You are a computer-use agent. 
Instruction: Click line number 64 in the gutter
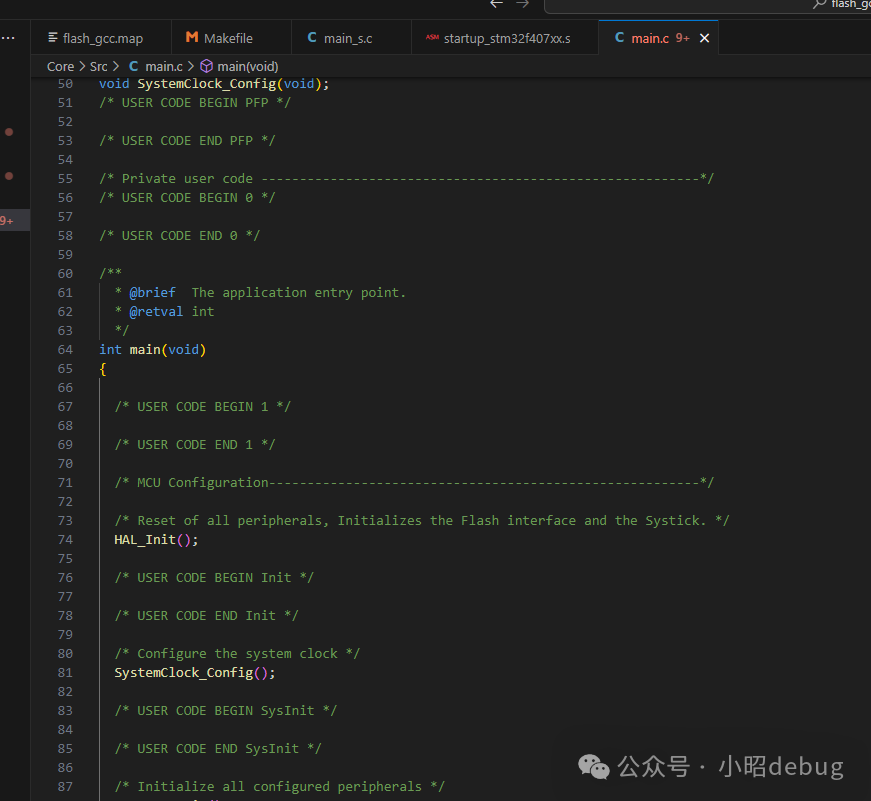pyautogui.click(x=65, y=349)
